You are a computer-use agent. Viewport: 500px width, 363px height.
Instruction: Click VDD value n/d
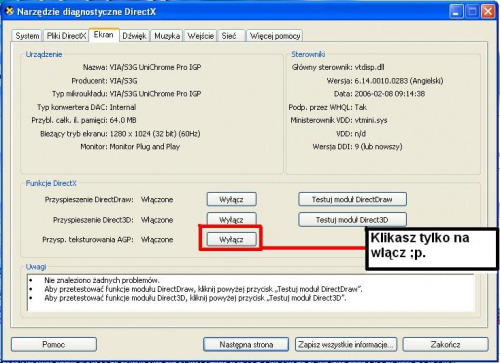coord(360,134)
